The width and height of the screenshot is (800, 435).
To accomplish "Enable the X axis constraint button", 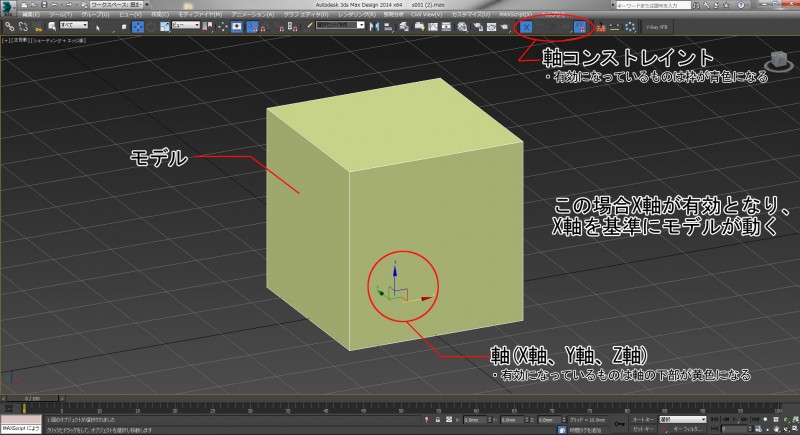I will (526, 25).
